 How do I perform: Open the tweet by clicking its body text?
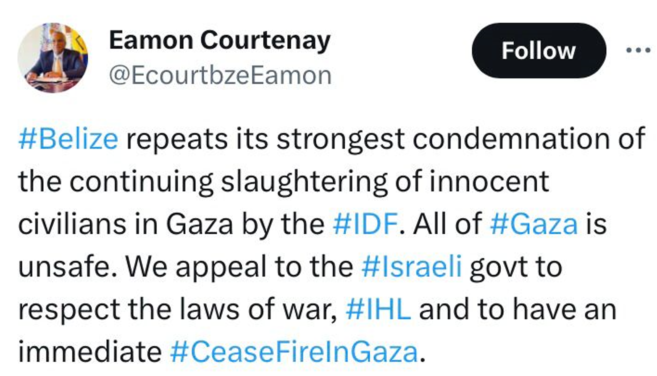click(x=331, y=245)
